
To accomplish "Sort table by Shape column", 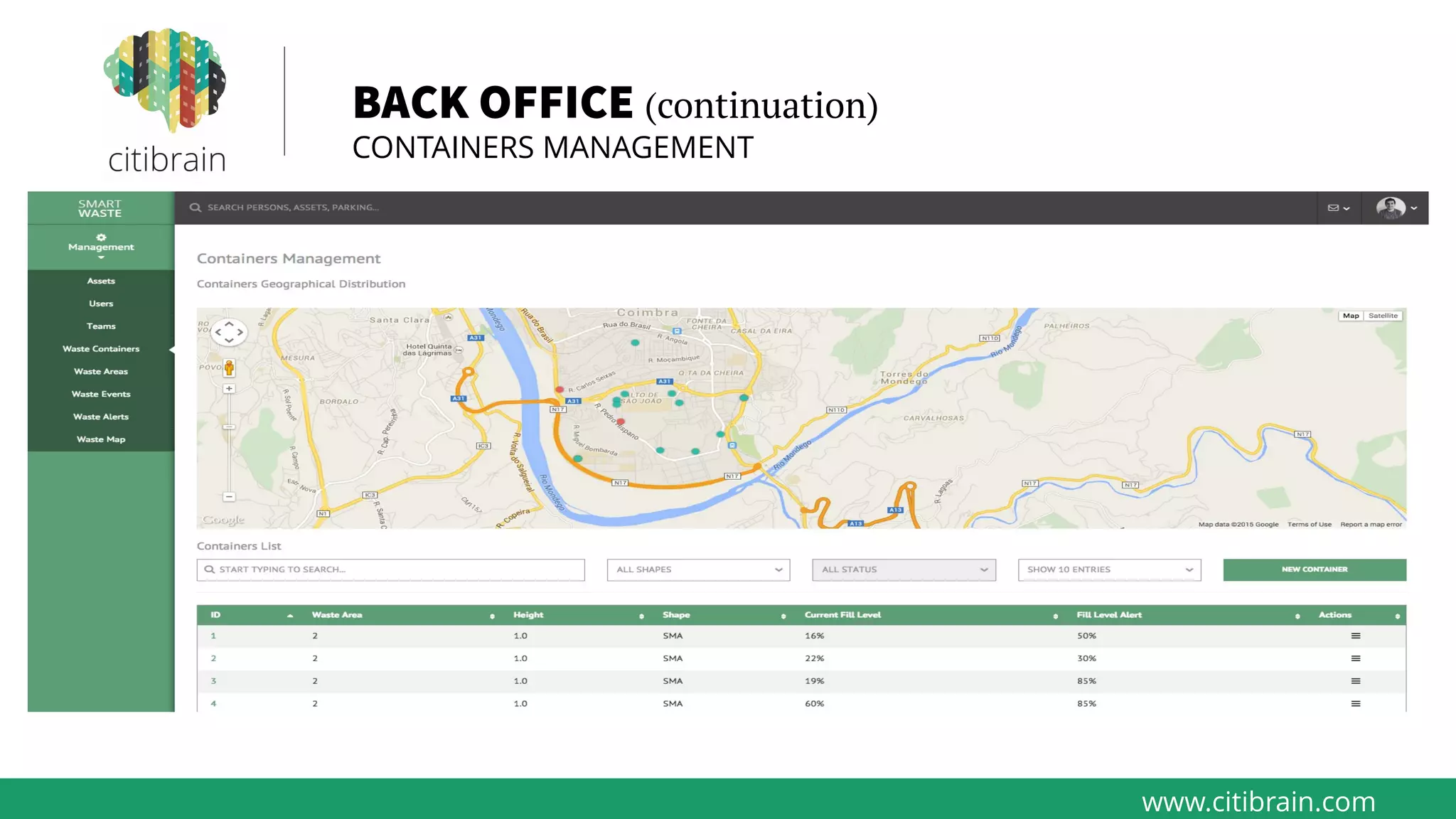I will pos(783,616).
